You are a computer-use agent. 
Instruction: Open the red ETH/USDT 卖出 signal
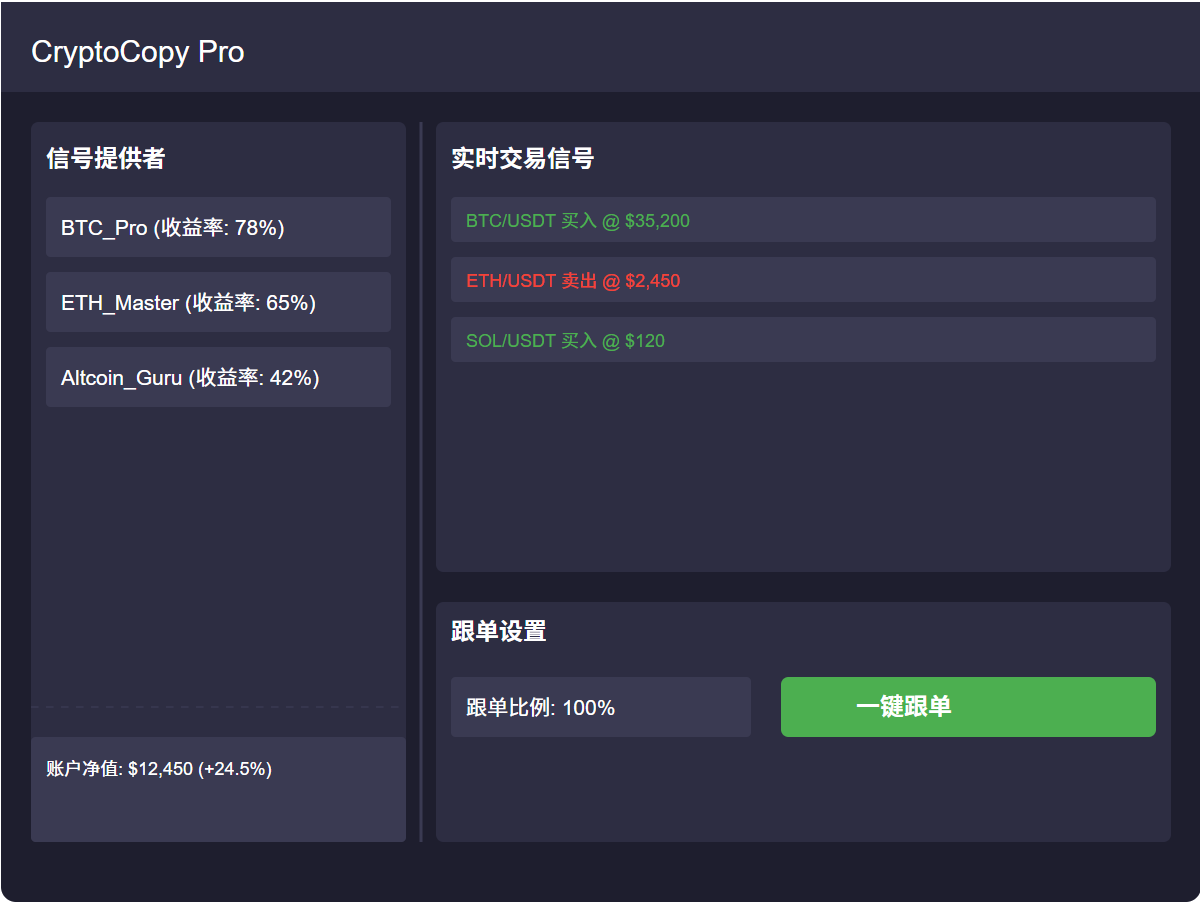(802, 280)
